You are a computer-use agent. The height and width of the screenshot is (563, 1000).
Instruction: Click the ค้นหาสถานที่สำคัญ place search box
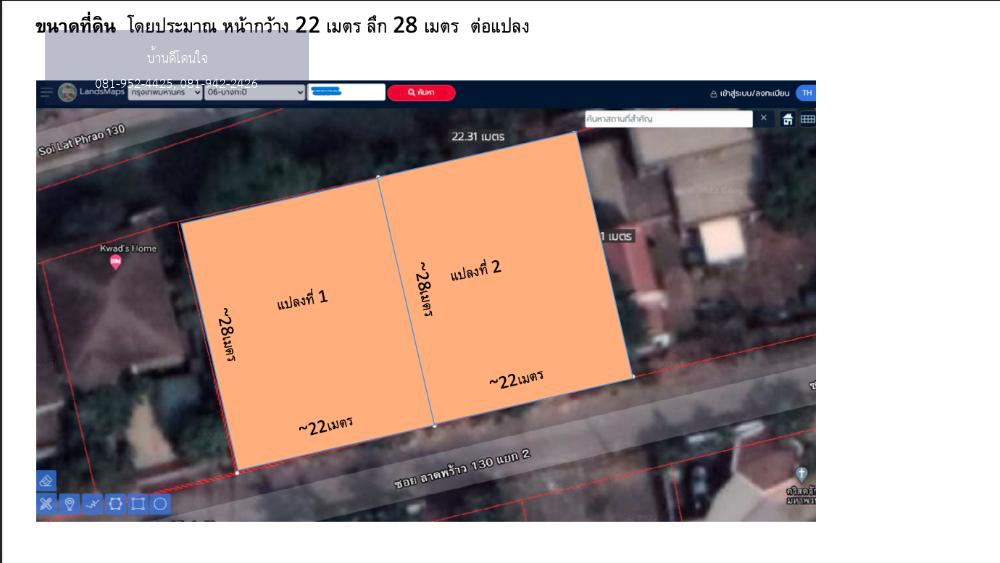point(668,118)
